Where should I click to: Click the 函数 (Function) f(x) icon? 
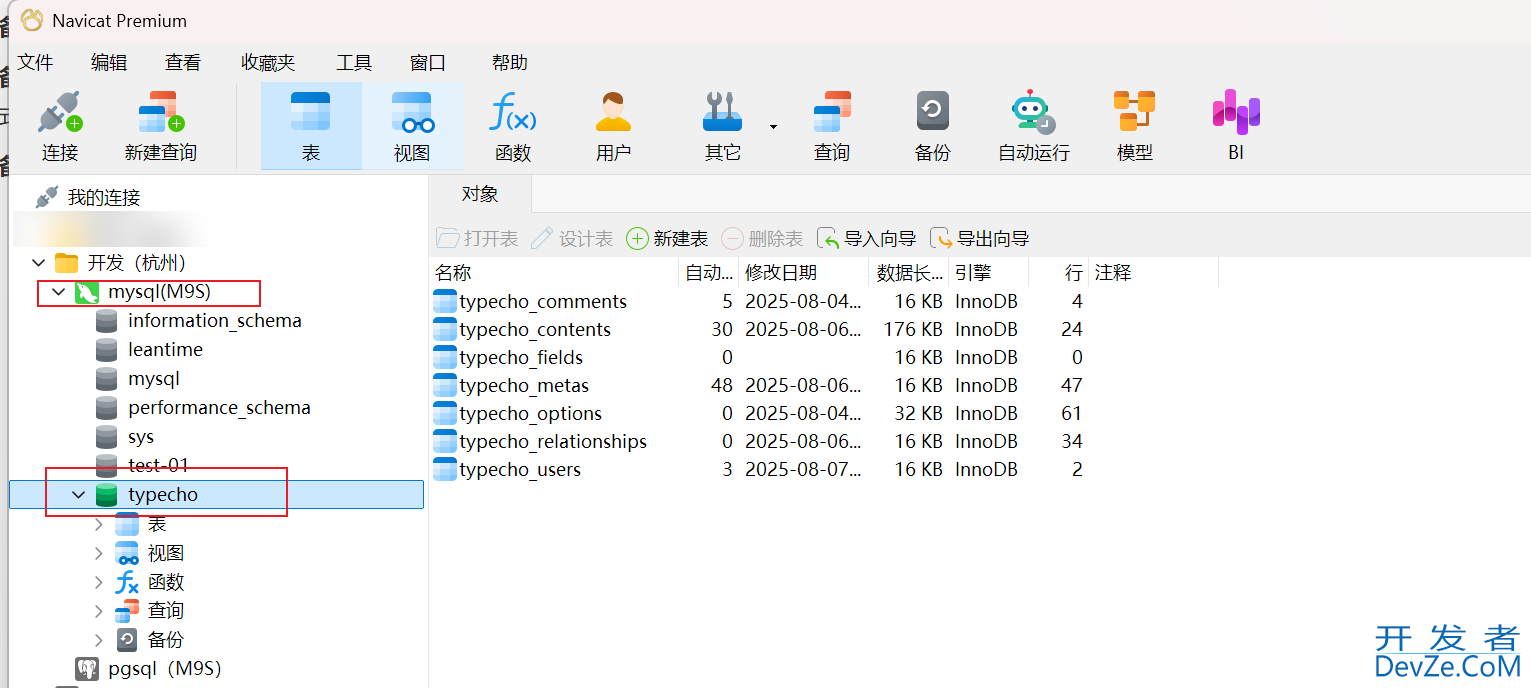(513, 113)
